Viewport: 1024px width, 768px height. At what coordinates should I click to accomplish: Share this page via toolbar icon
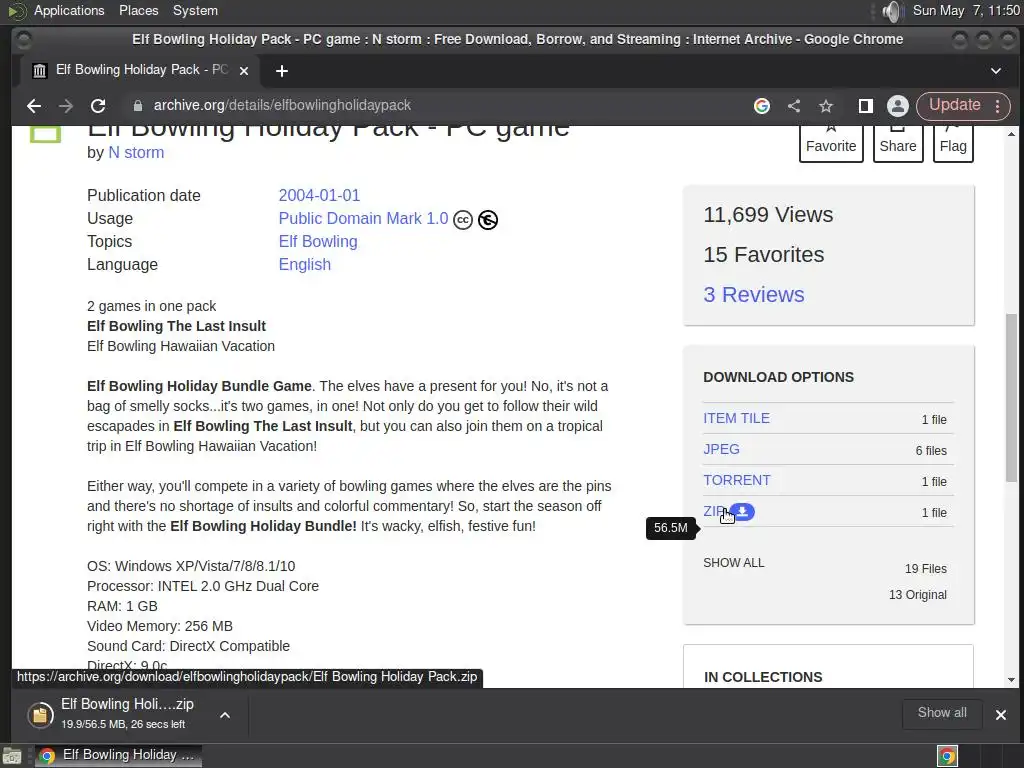[794, 106]
